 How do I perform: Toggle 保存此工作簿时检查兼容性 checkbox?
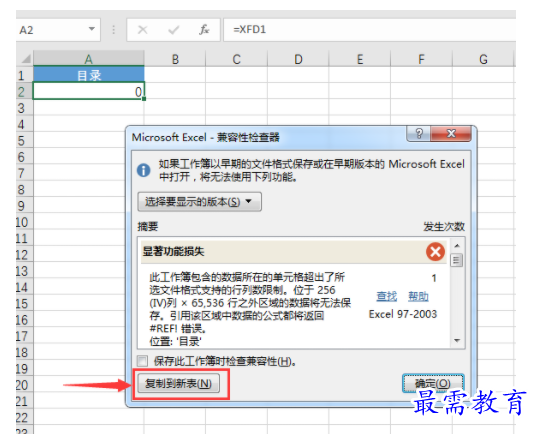pyautogui.click(x=142, y=361)
